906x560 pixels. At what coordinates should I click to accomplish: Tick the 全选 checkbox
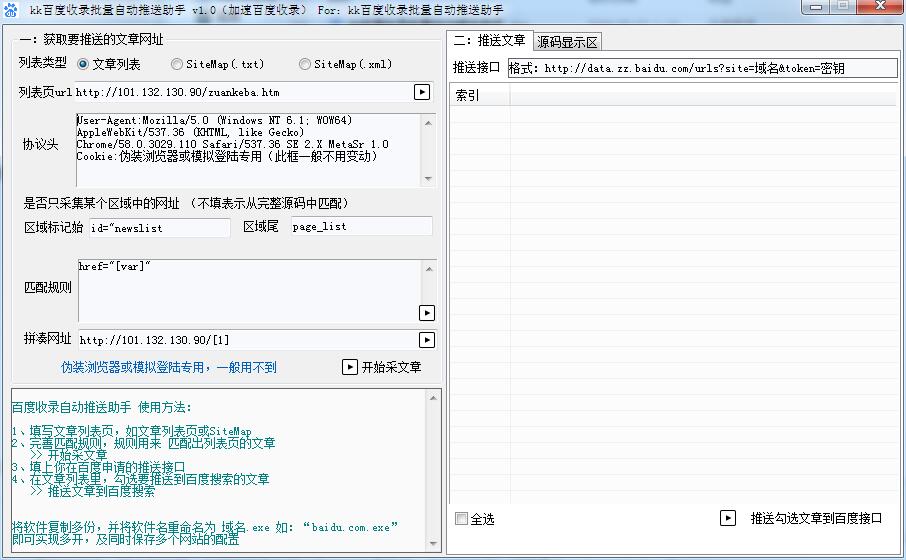pos(461,518)
